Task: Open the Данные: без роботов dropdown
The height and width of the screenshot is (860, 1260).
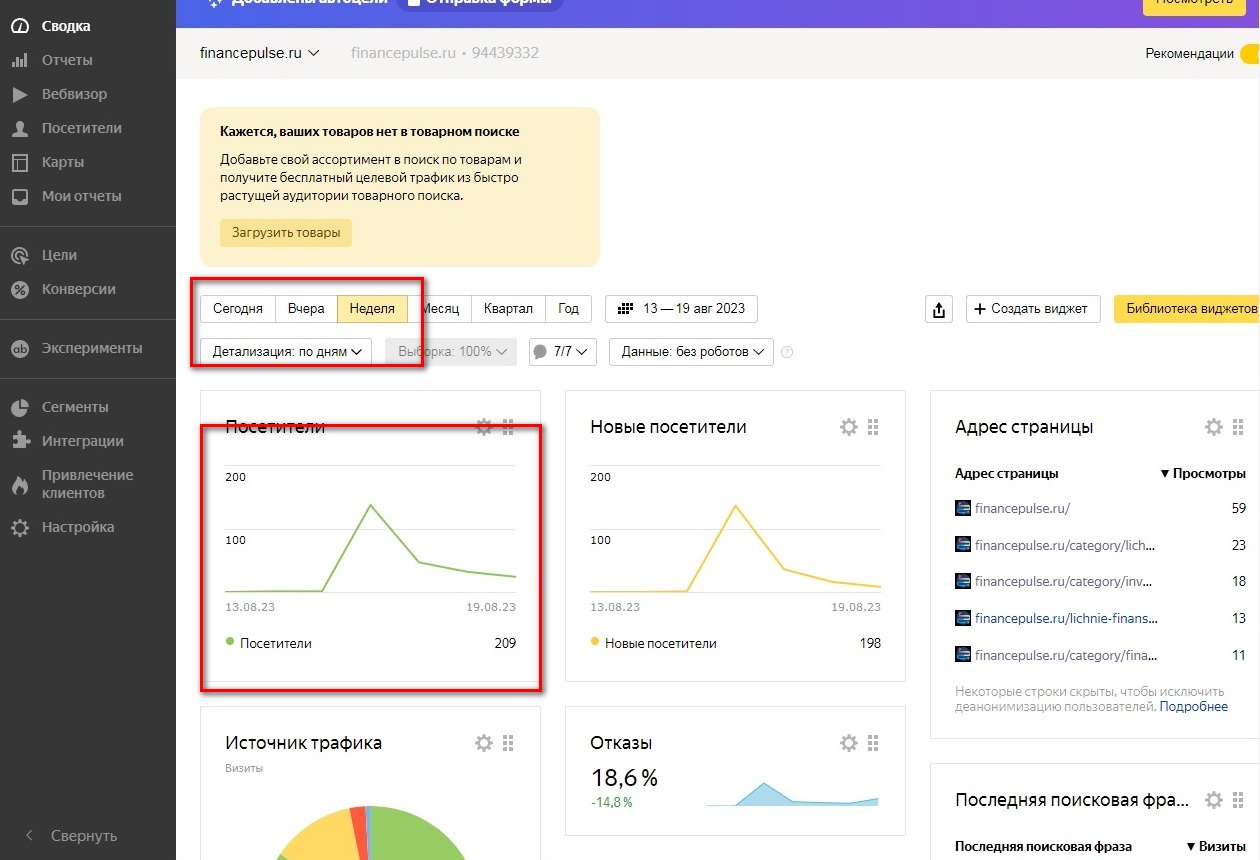Action: [x=691, y=352]
